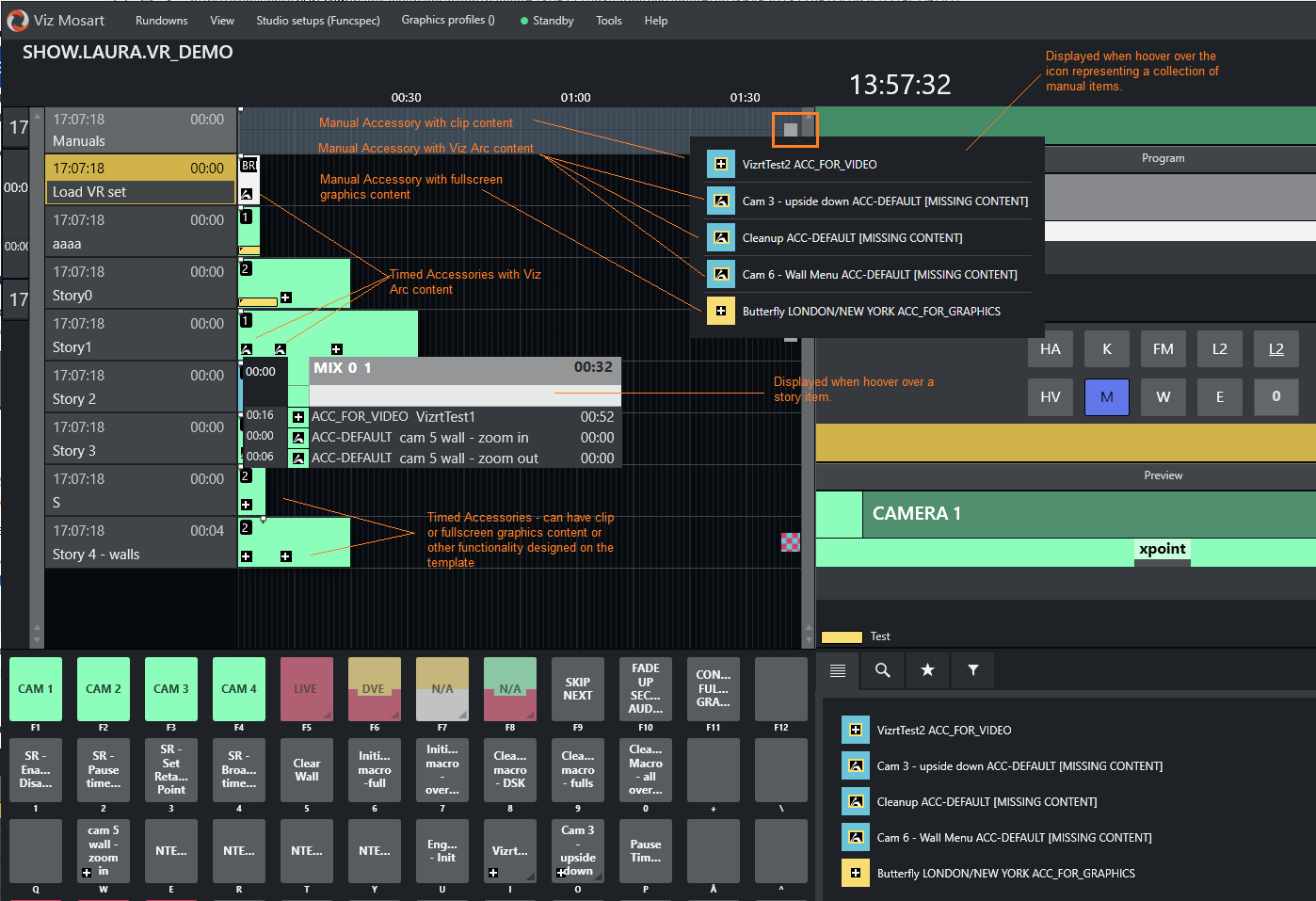Open the Help menu

tap(656, 21)
